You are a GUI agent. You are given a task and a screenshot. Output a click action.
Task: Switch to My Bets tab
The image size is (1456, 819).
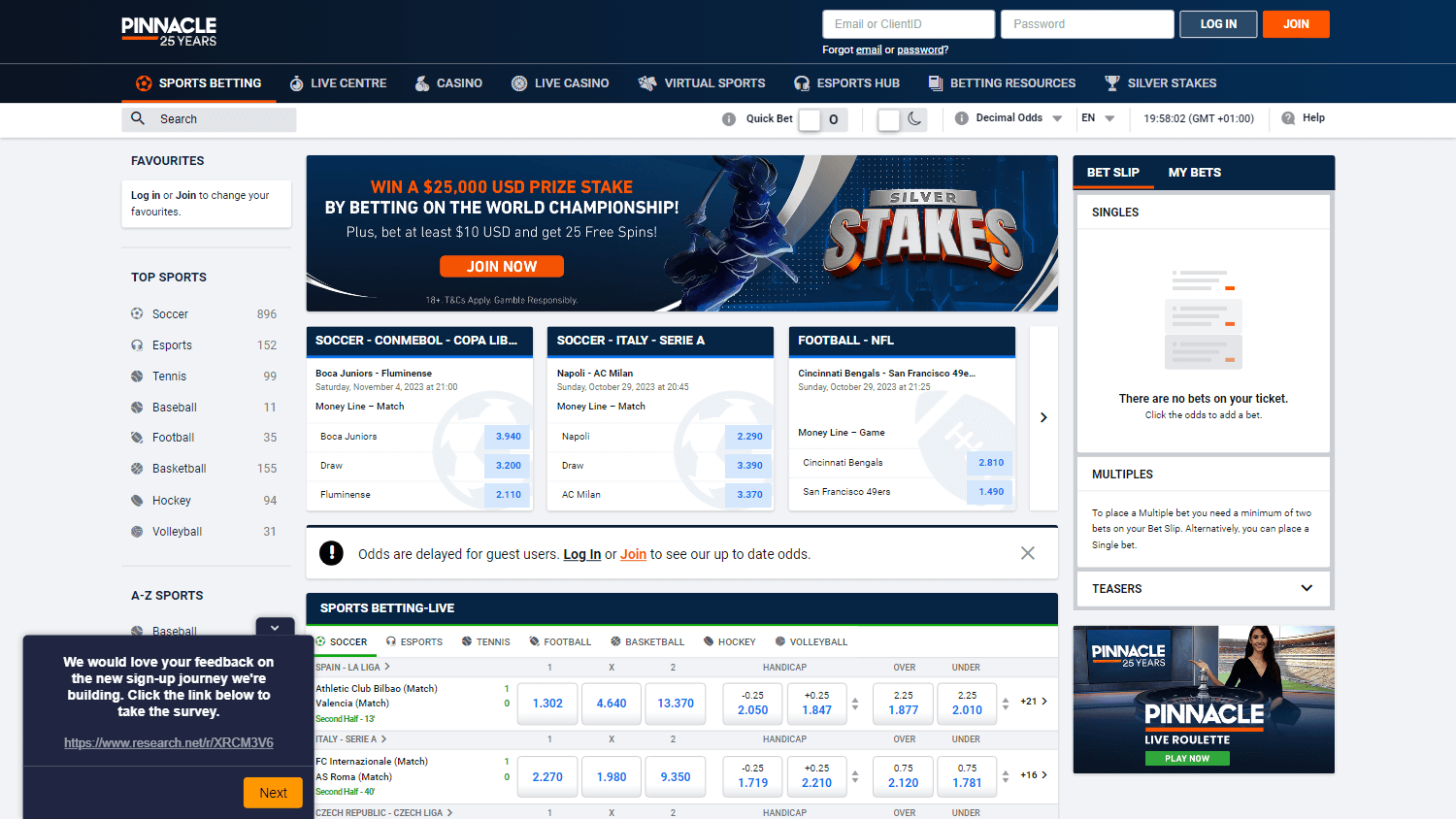pos(1195,172)
